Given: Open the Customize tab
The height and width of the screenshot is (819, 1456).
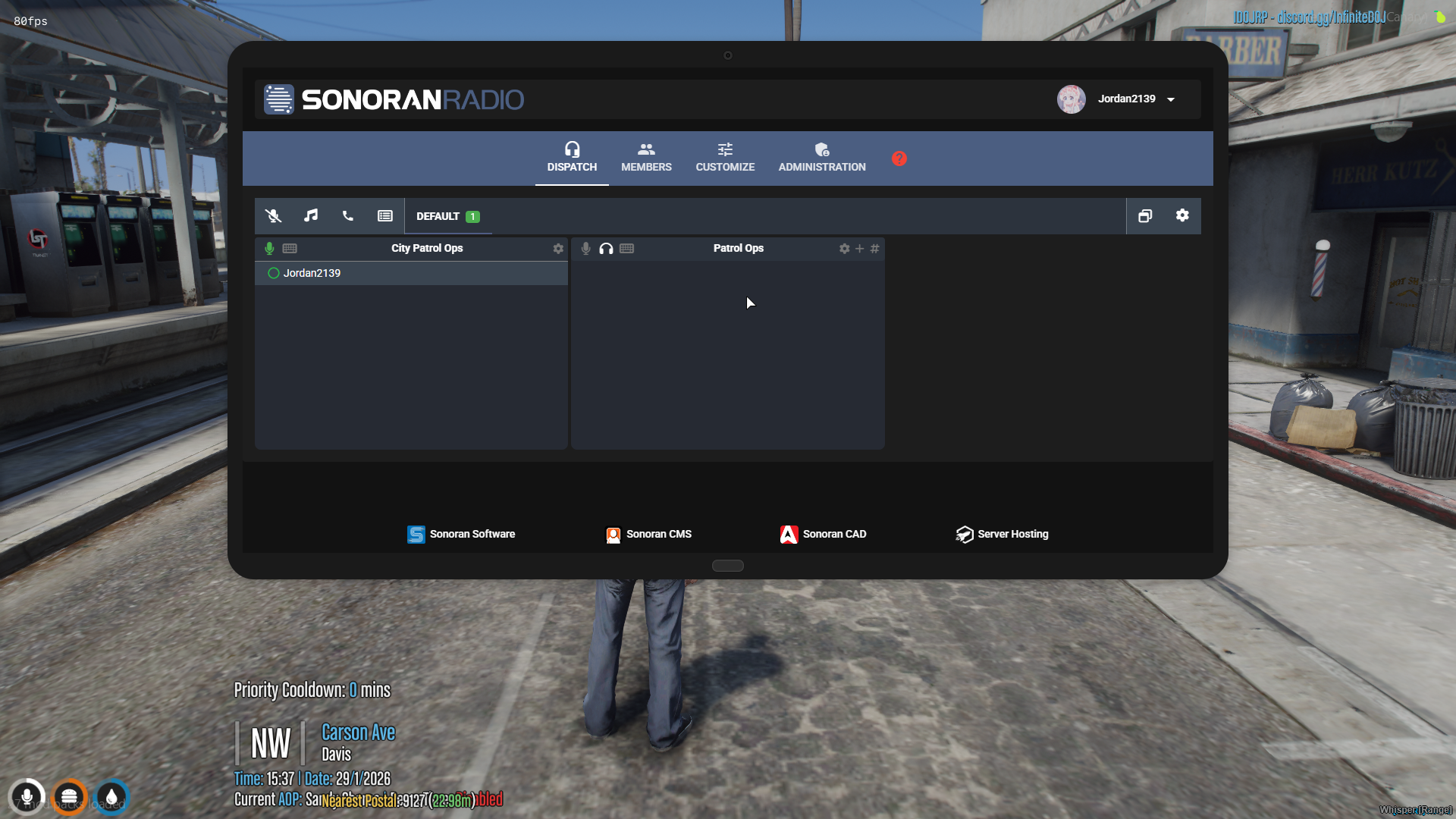Looking at the screenshot, I should [x=725, y=157].
